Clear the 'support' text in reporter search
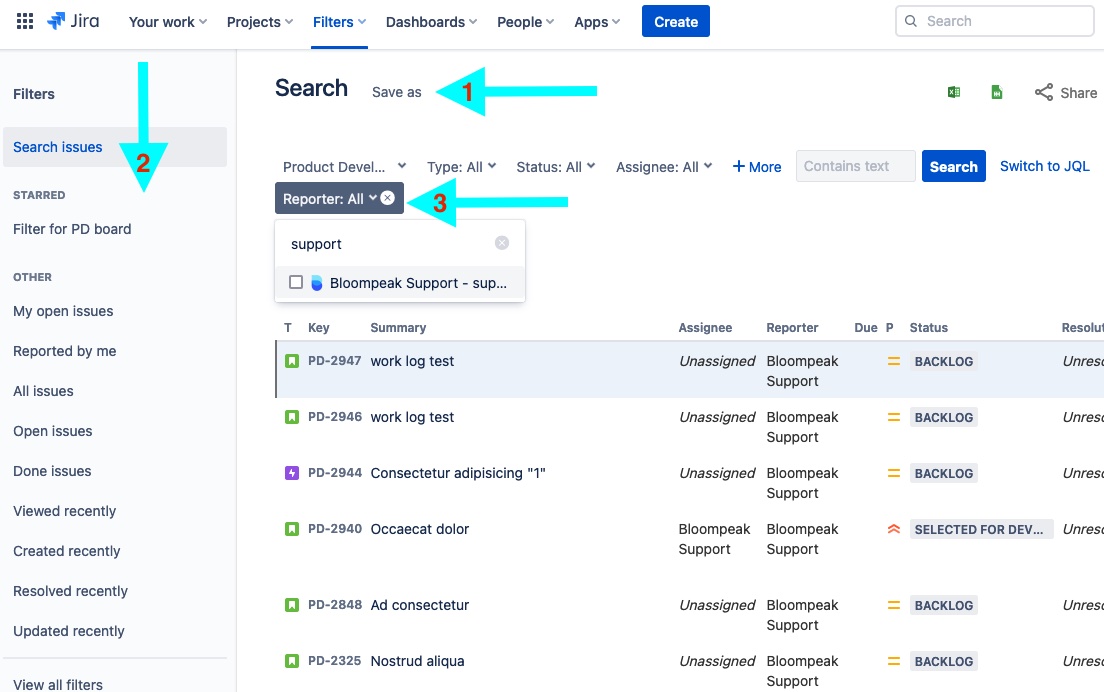1104x692 pixels. [501, 243]
